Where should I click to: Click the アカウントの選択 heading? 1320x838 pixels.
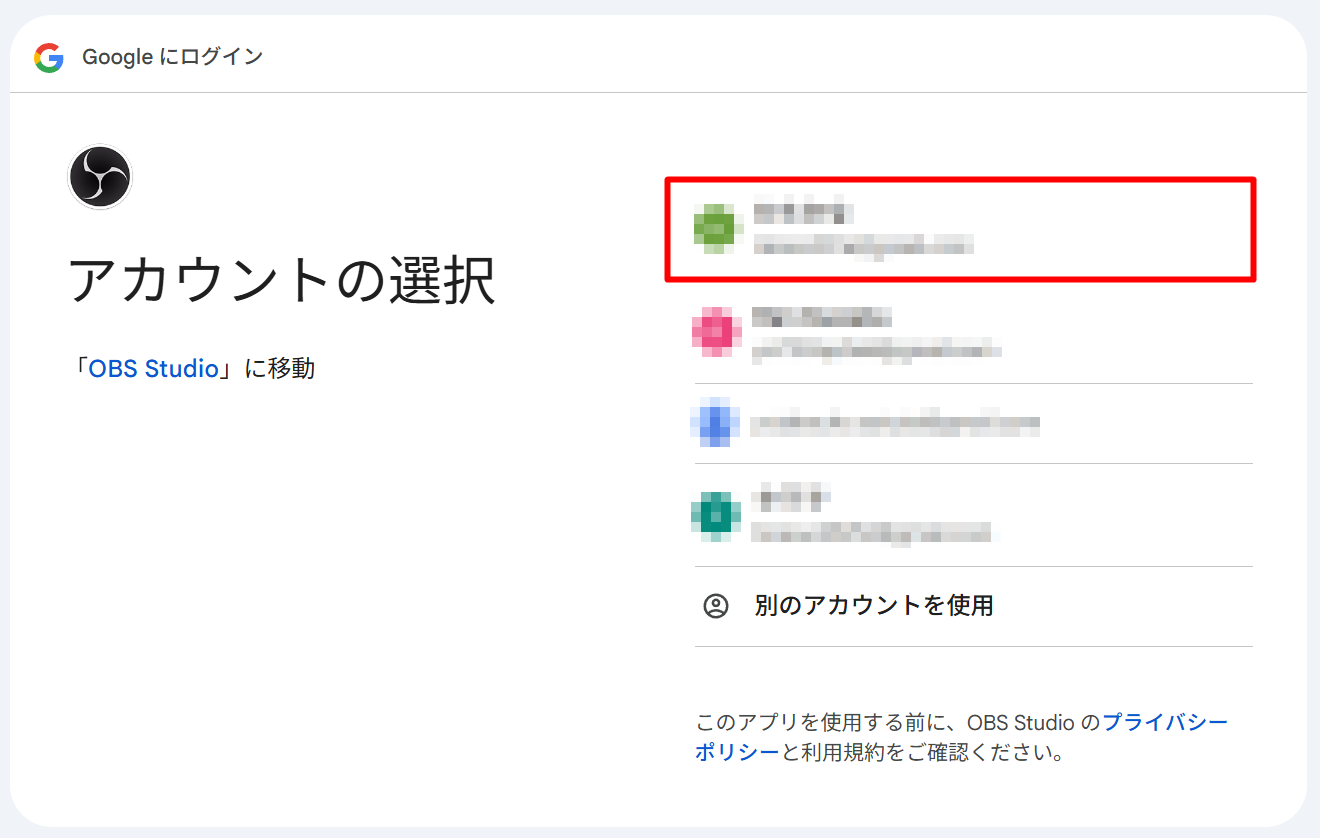[281, 280]
